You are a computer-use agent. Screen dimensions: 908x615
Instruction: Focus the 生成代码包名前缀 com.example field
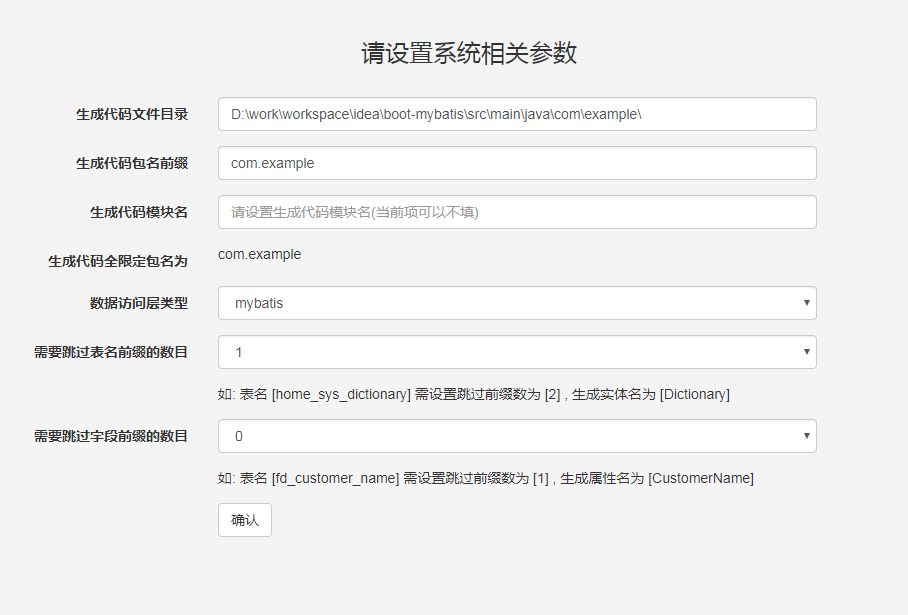[517, 163]
